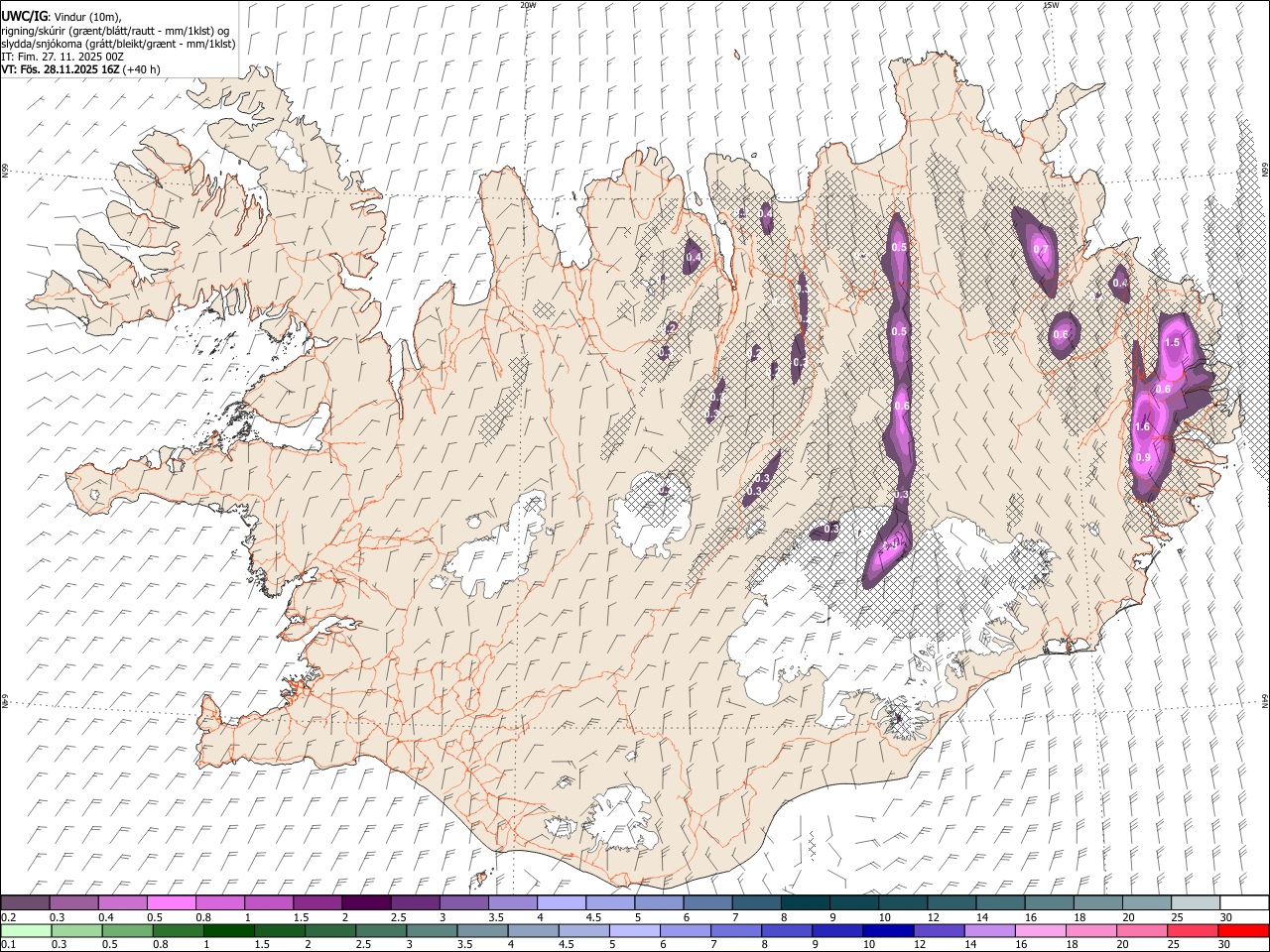Click the 0.8 green swatch on rain scale
The image size is (1270, 952).
click(x=178, y=931)
